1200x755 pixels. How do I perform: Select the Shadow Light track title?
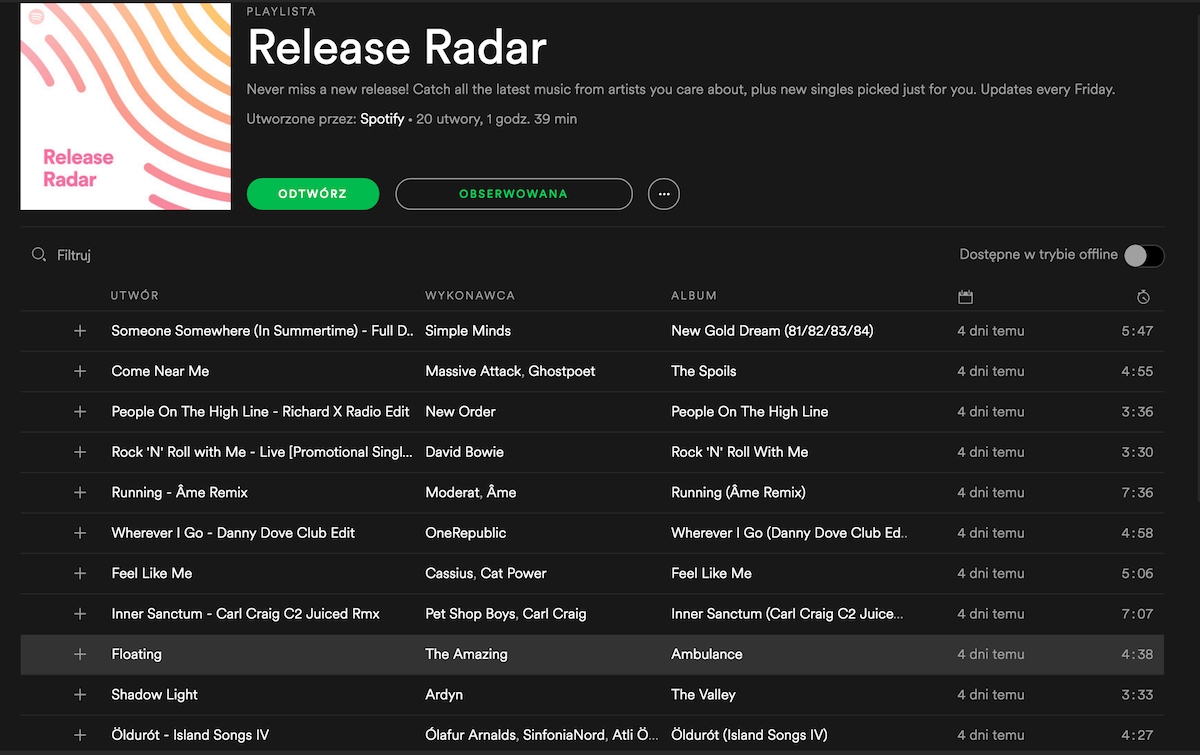tap(155, 695)
